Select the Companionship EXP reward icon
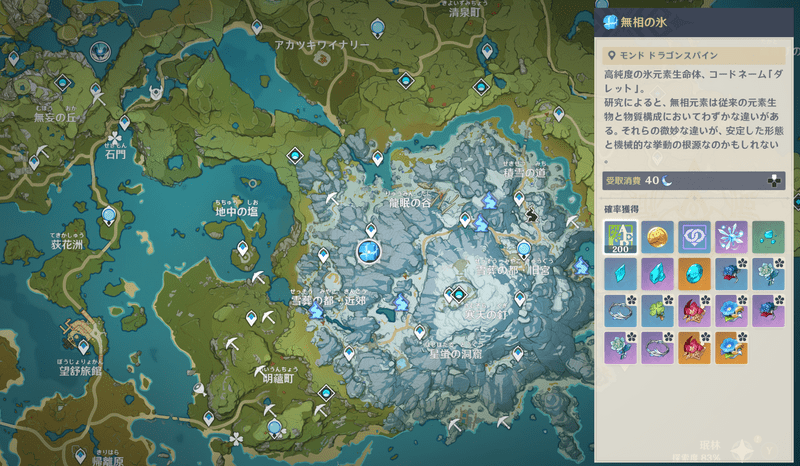The width and height of the screenshot is (800, 466). click(694, 237)
